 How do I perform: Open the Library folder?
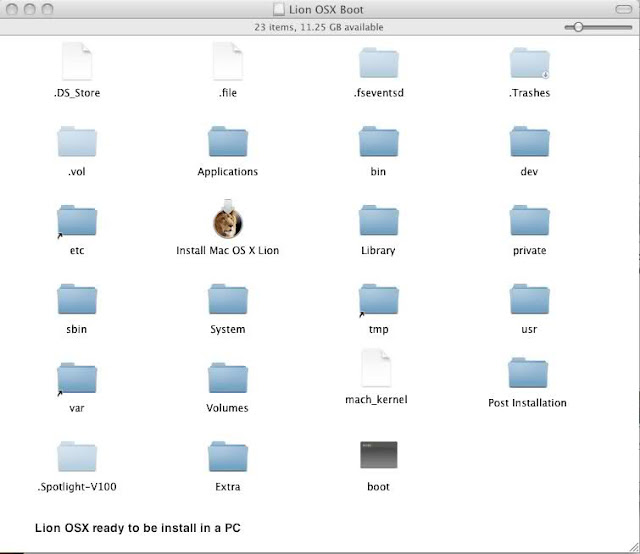379,220
